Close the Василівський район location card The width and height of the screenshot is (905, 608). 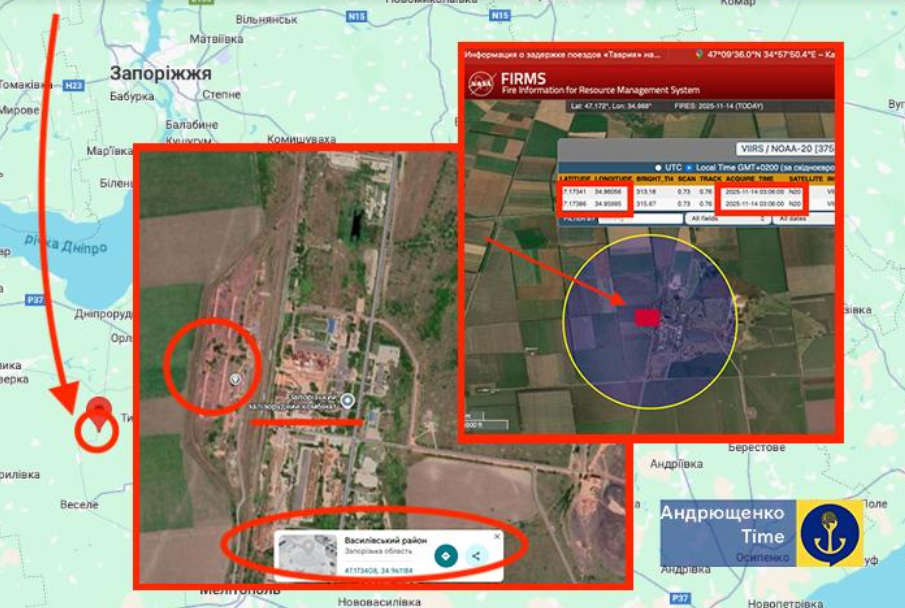[497, 537]
